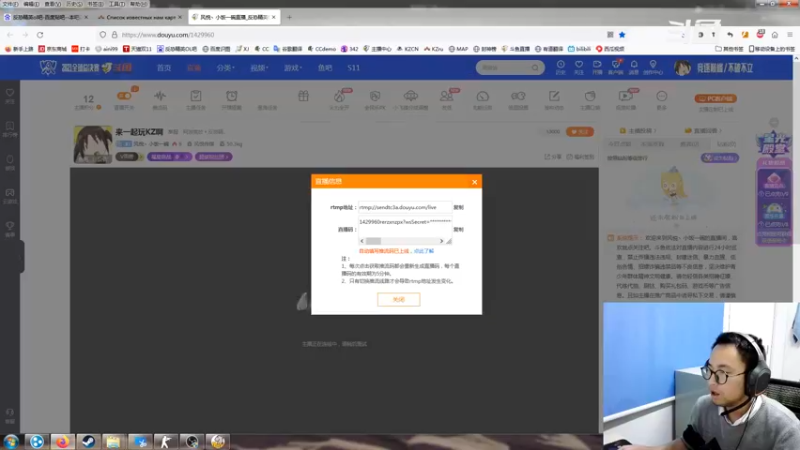The width and height of the screenshot is (800, 450).
Task: Open the Windows Start button
Action: (11, 441)
